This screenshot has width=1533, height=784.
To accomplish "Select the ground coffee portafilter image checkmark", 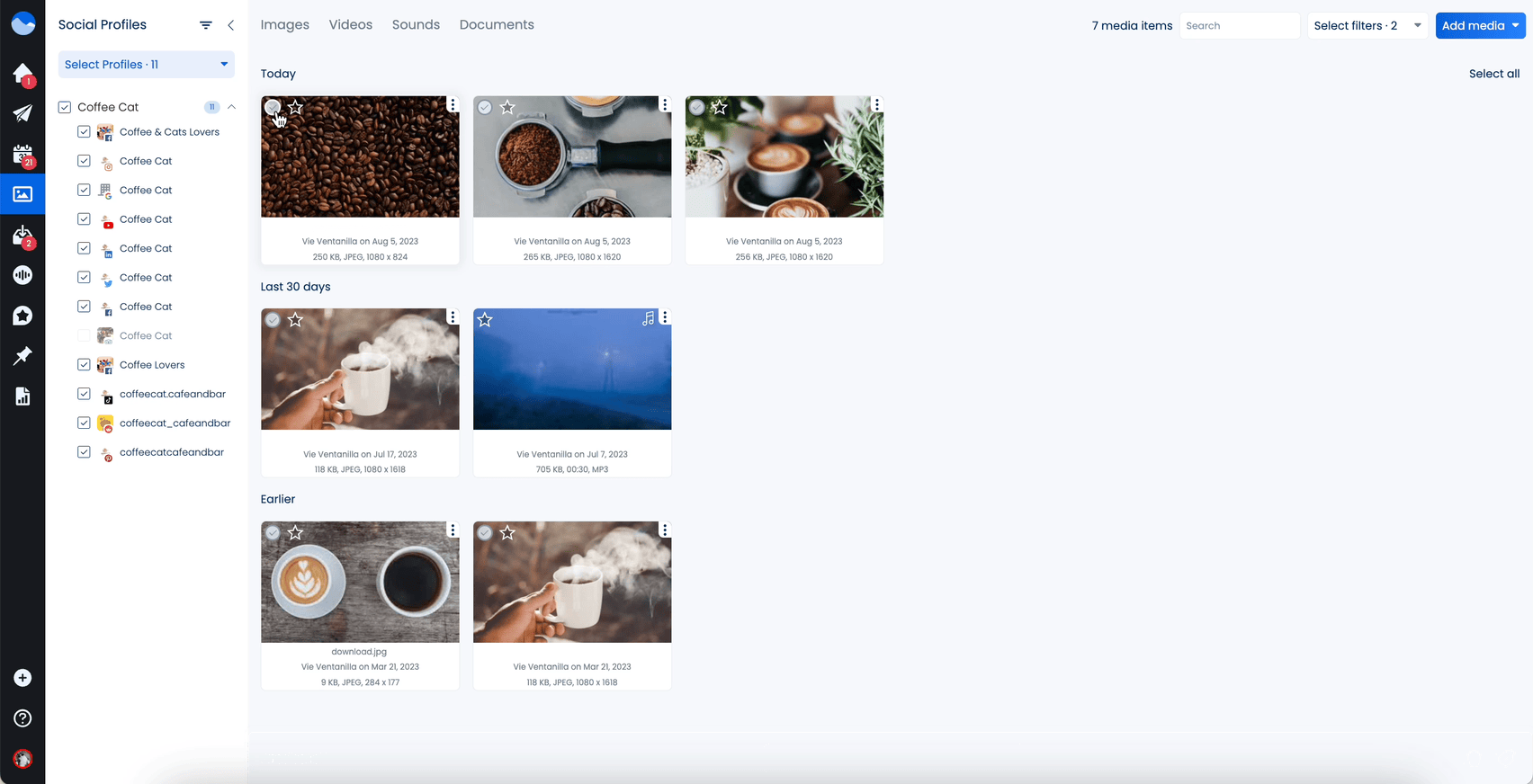I will [485, 107].
